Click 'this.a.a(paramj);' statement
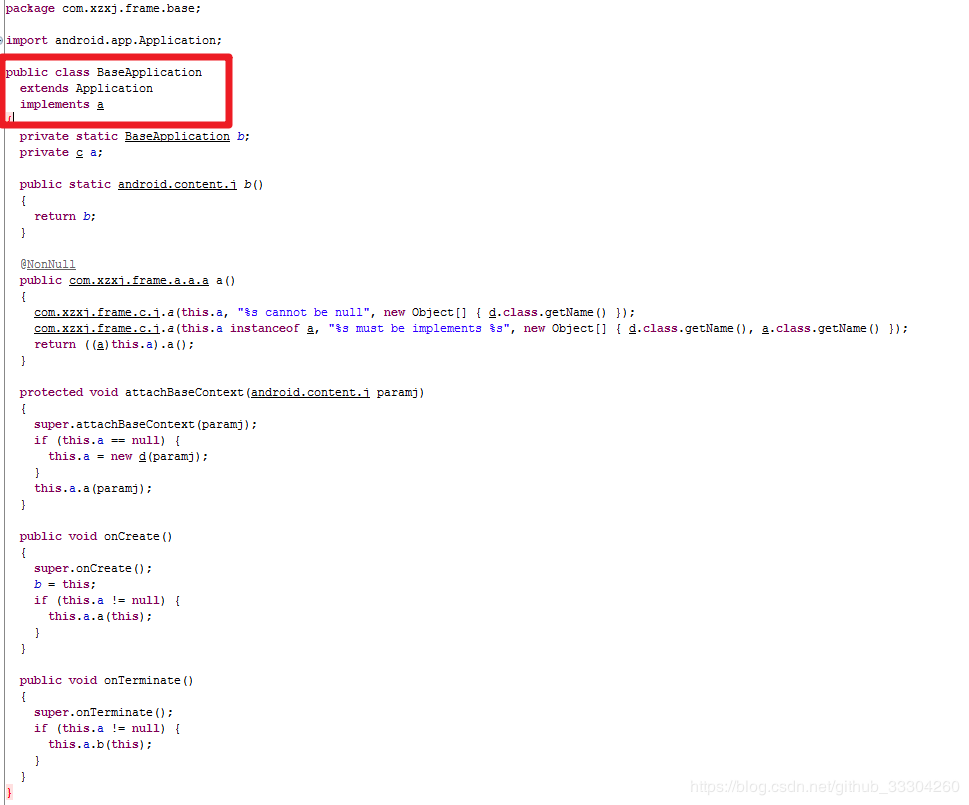 click(93, 489)
